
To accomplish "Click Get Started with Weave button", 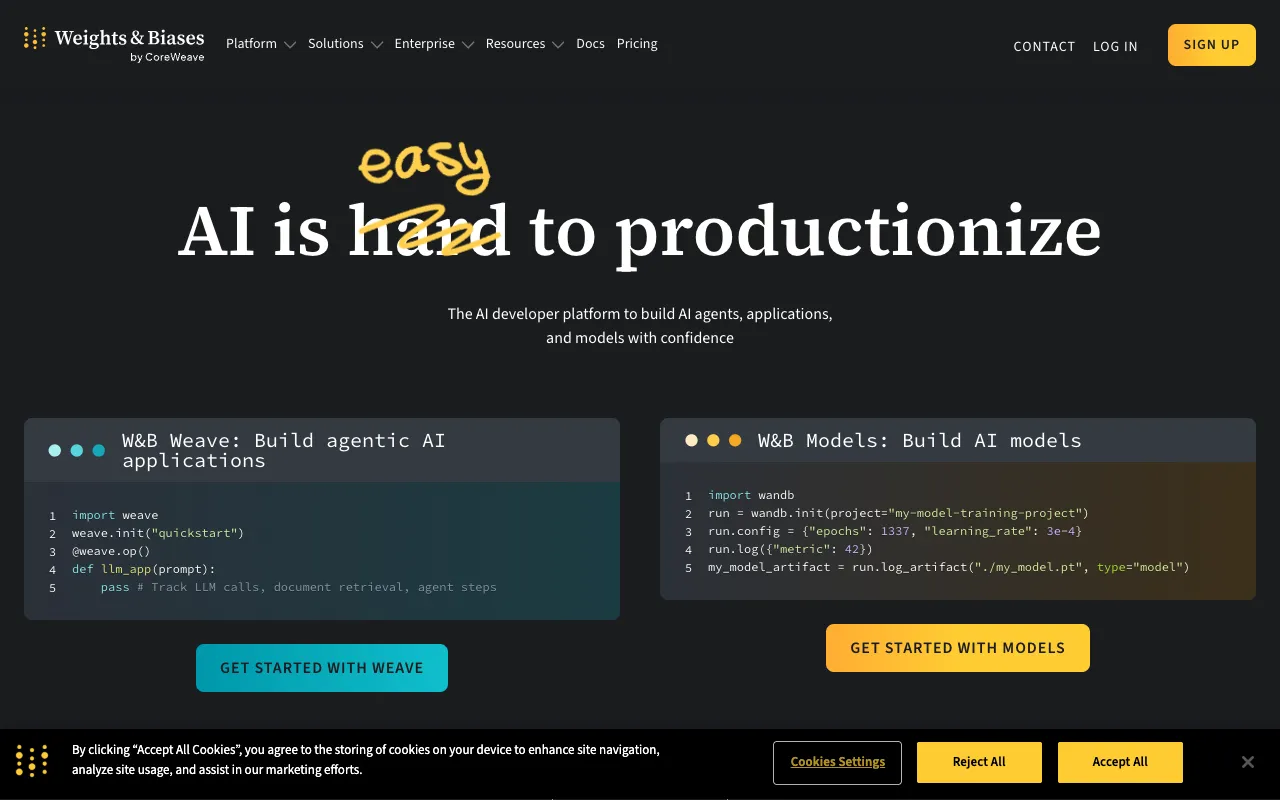I will coord(322,668).
